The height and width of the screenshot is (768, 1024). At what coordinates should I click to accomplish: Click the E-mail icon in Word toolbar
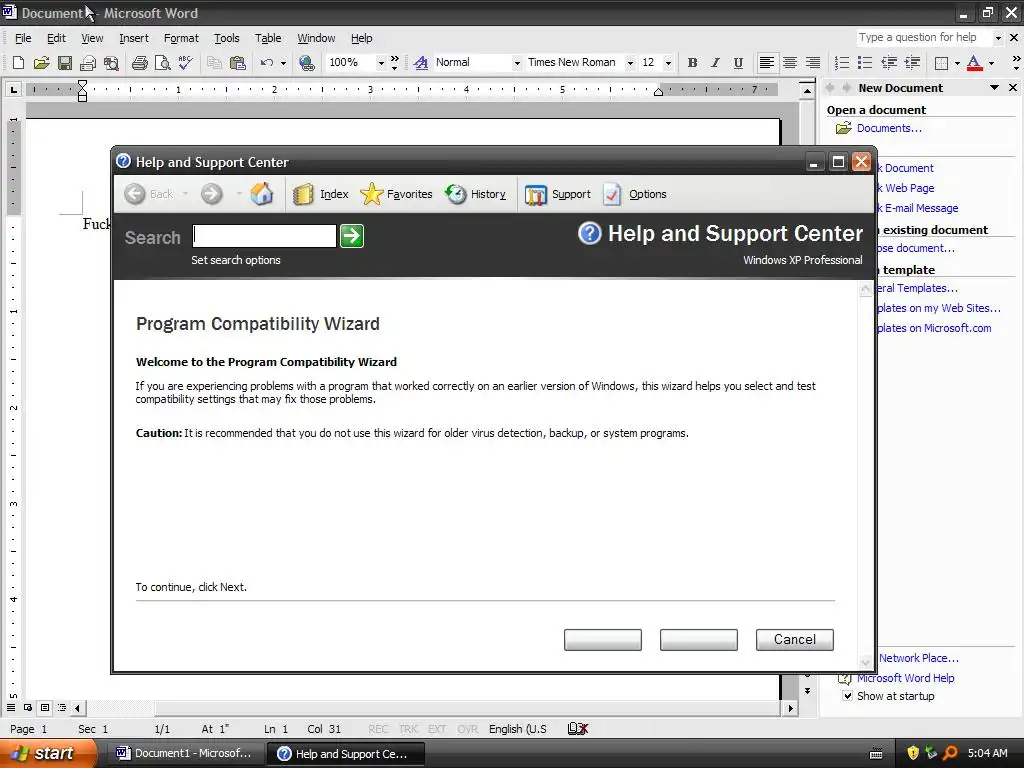click(88, 63)
